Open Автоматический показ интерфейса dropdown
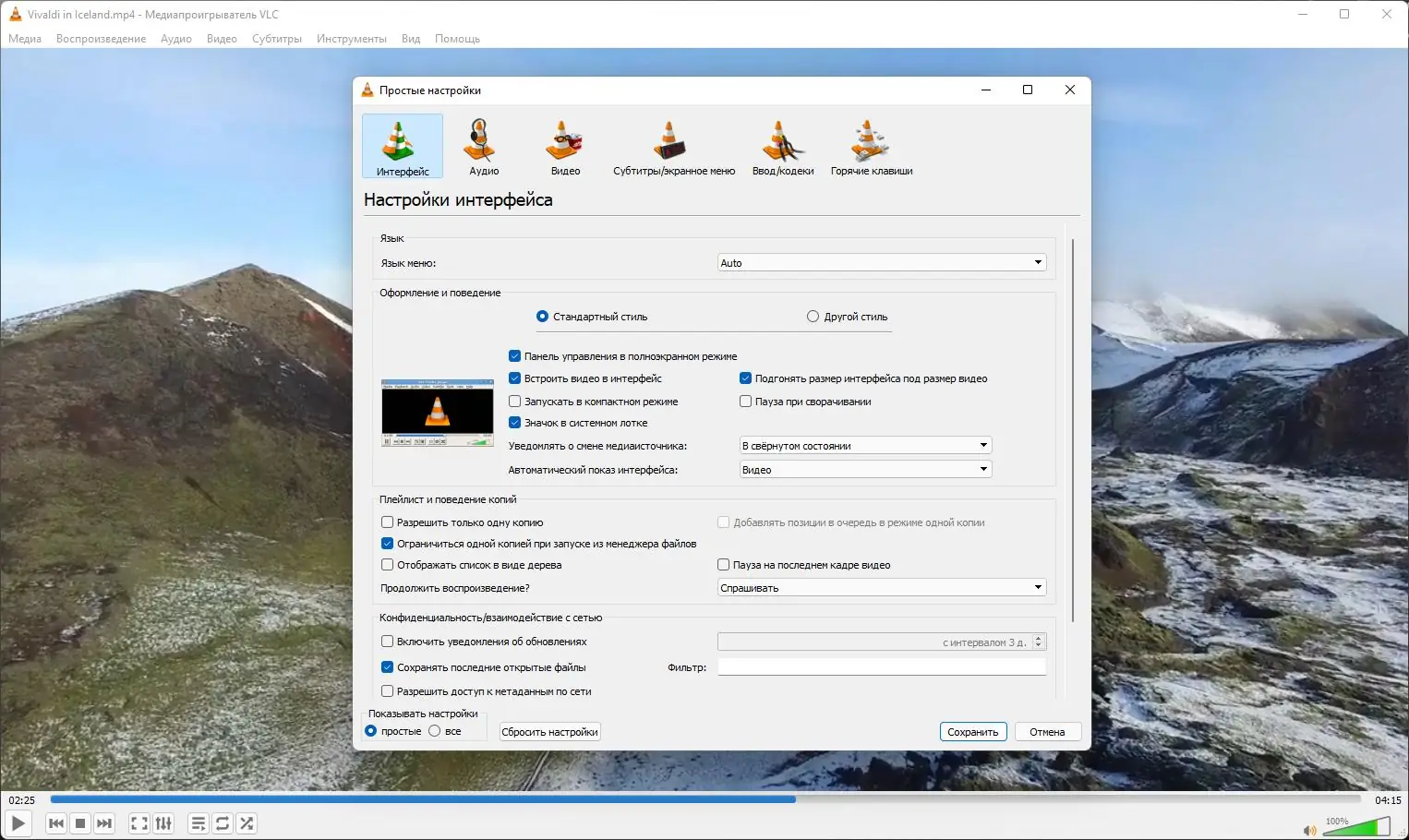 pyautogui.click(x=865, y=470)
